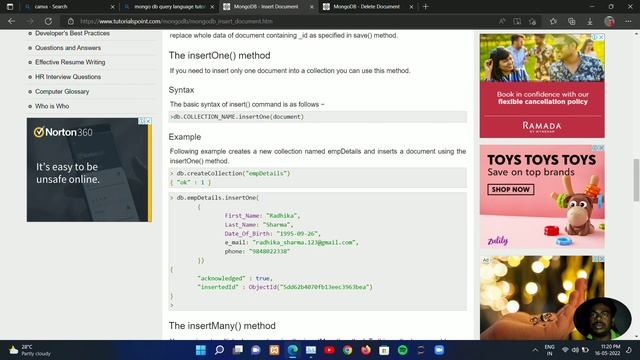Open taskbar Search
Screen dimensions: 640x360
[x=219, y=350]
